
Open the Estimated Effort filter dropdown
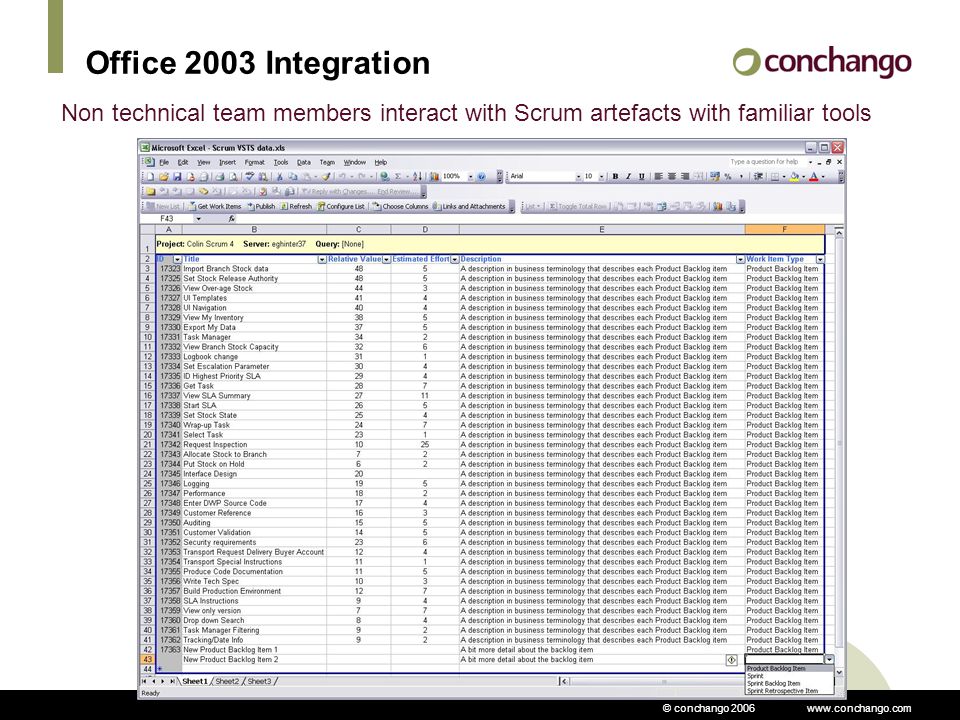coord(455,260)
